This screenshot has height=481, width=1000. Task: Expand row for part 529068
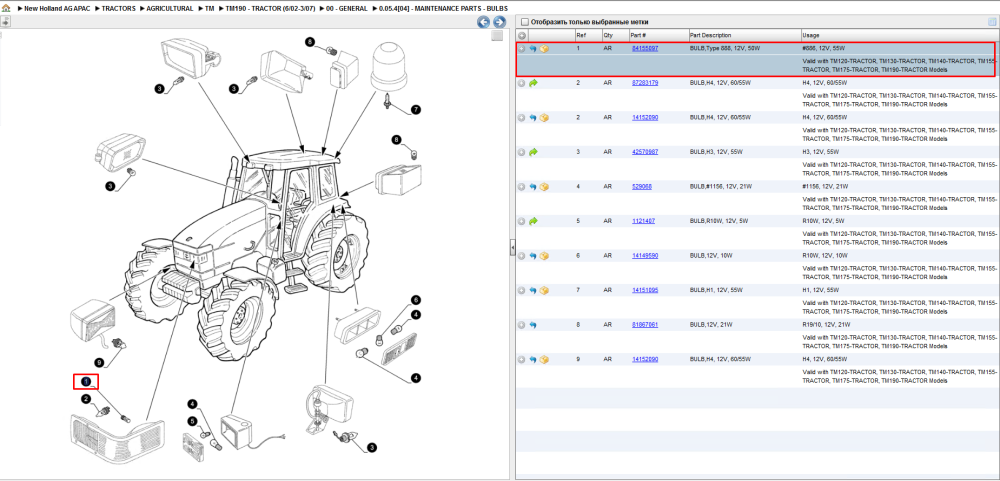point(522,187)
